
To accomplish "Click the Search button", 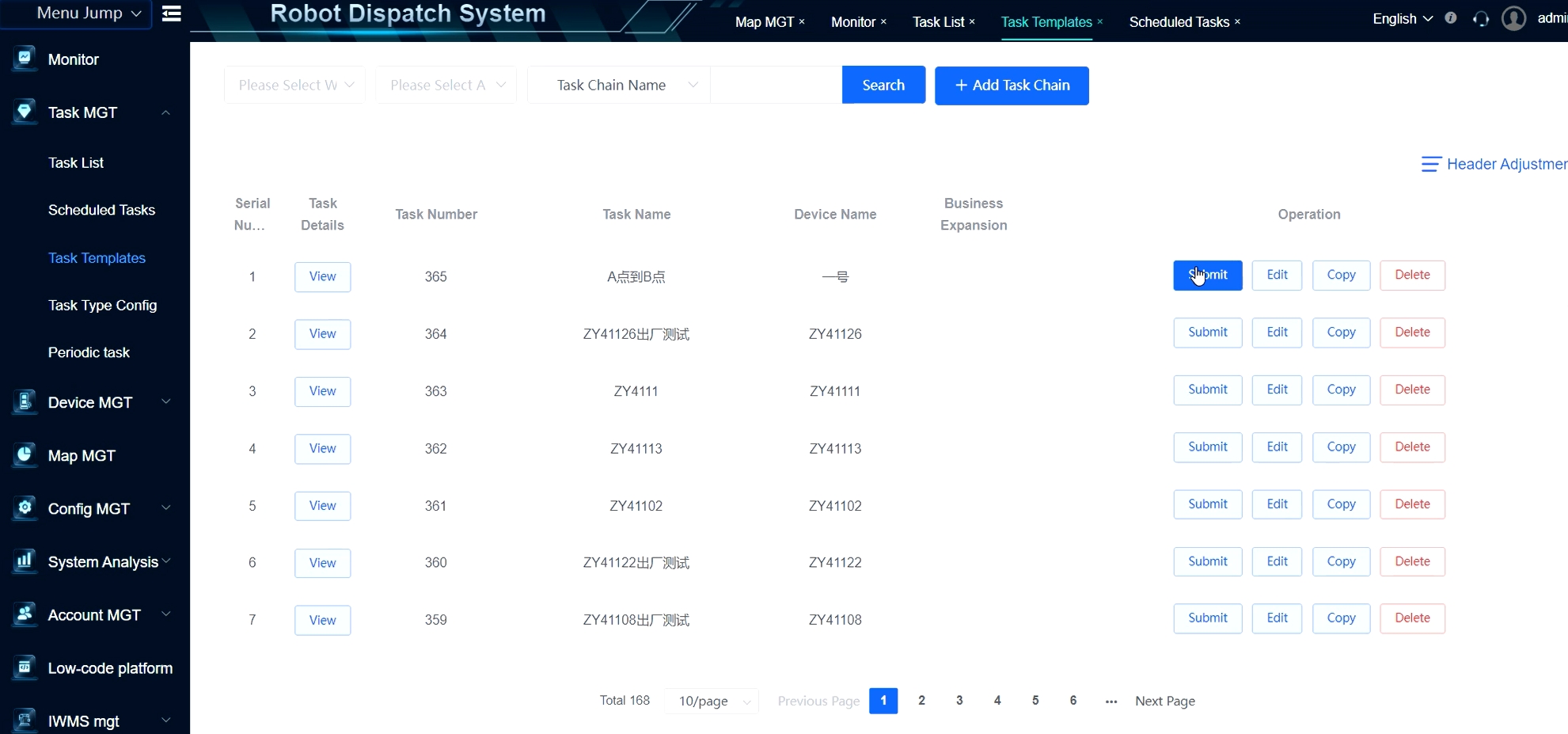I will (x=883, y=85).
